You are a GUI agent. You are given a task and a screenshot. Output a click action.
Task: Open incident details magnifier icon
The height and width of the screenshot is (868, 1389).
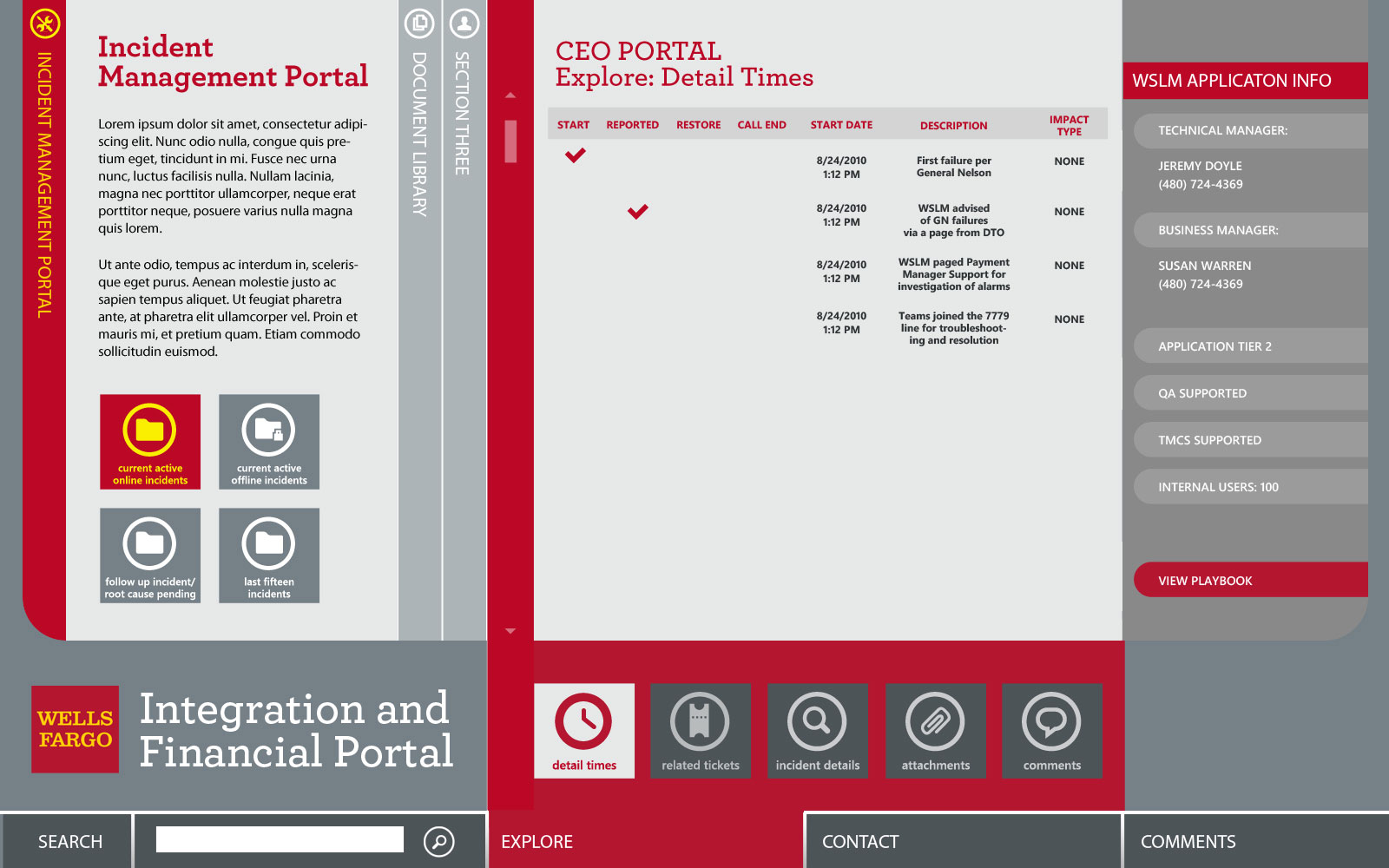[x=818, y=731]
